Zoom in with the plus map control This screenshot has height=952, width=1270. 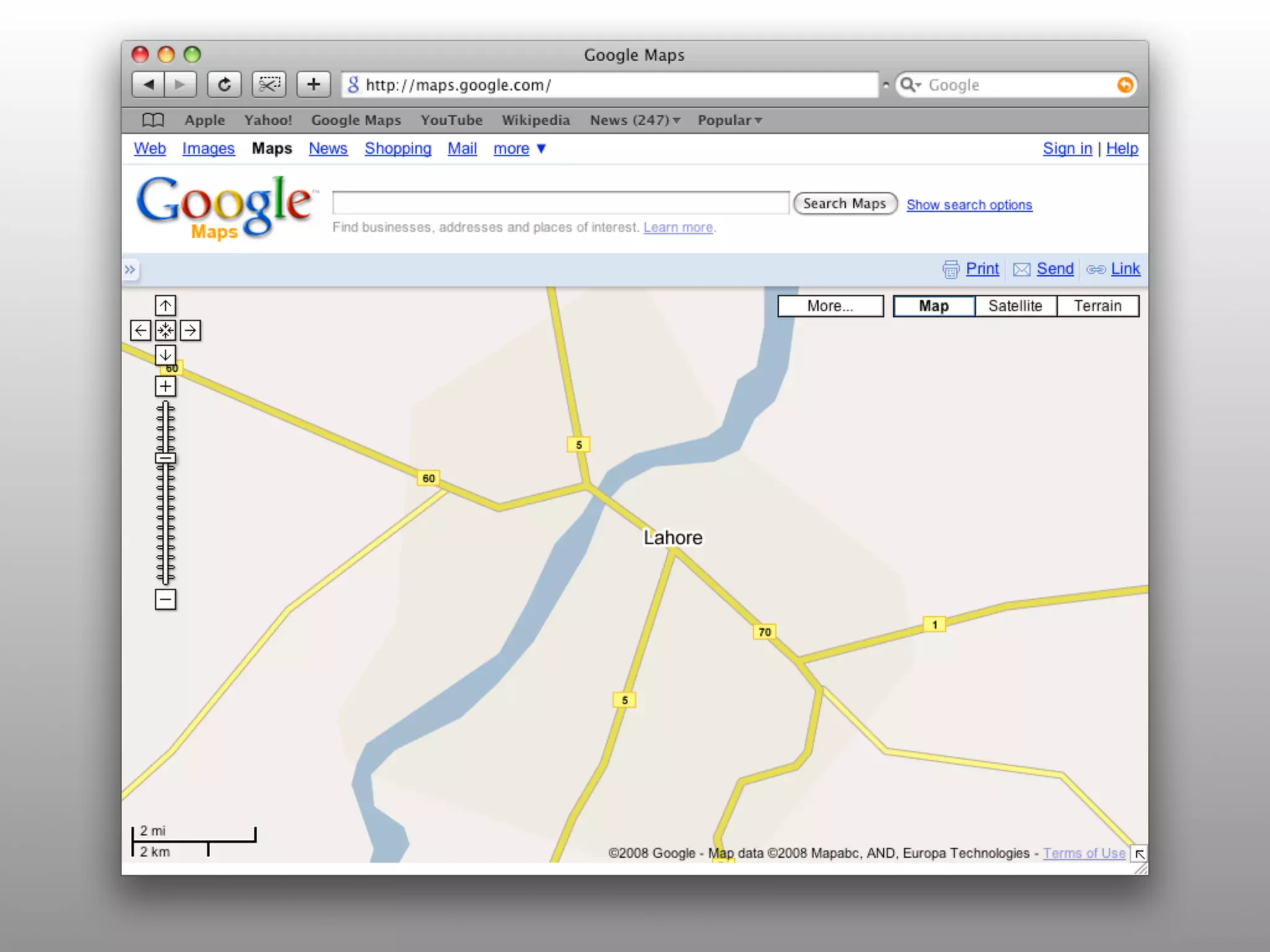point(166,386)
